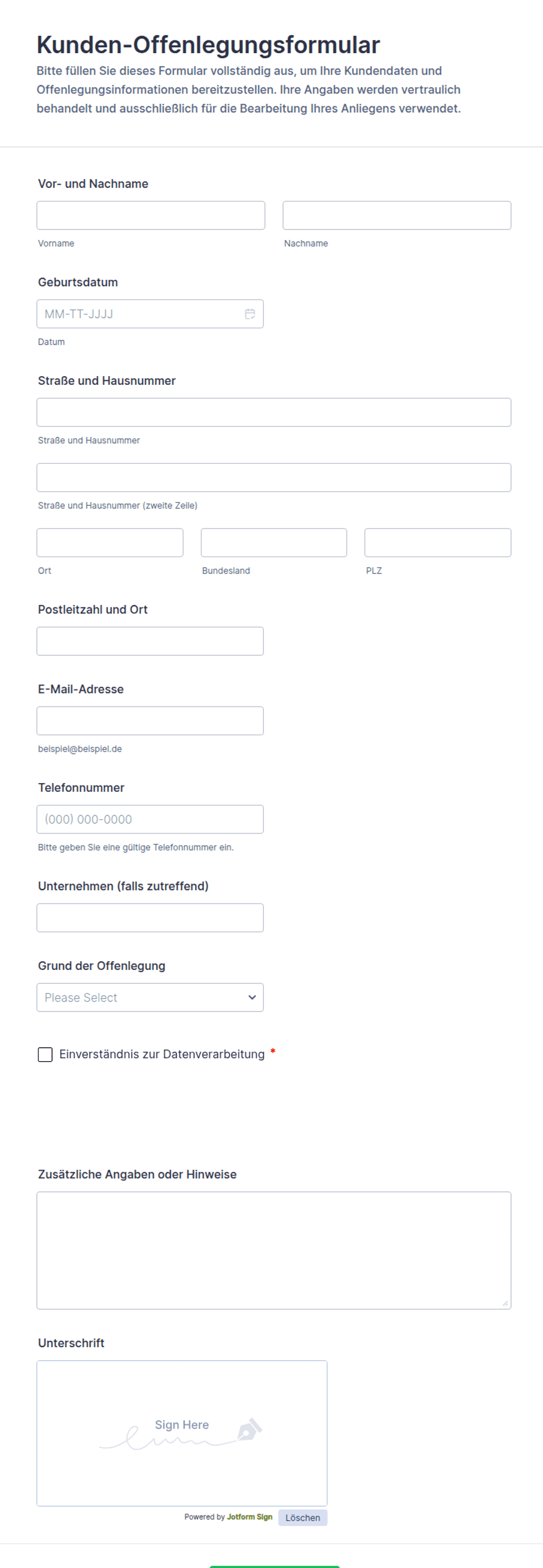The image size is (543, 1568).
Task: Click the Telefonnummer input field
Action: [149, 820]
